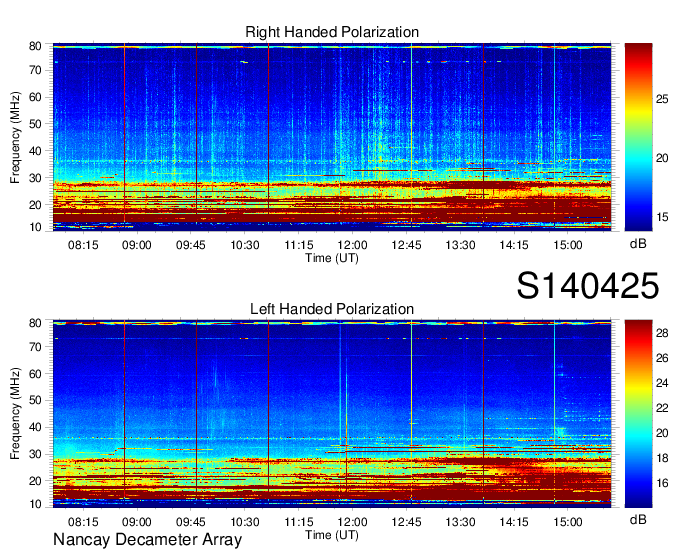The height and width of the screenshot is (552, 680).
Task: Click the 'Left Handed Polarization' plot title
Action: pos(332,309)
